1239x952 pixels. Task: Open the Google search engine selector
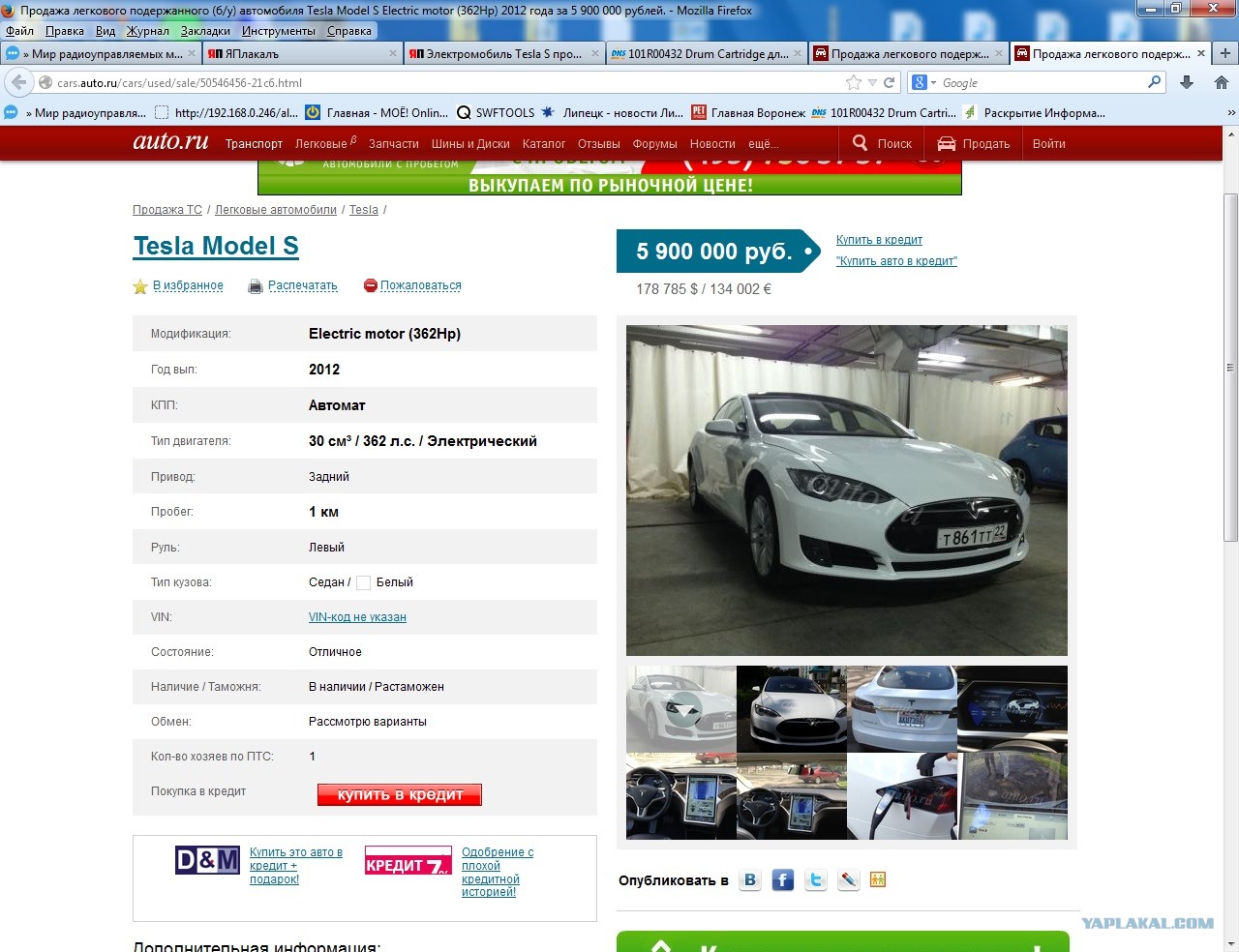pyautogui.click(x=924, y=83)
